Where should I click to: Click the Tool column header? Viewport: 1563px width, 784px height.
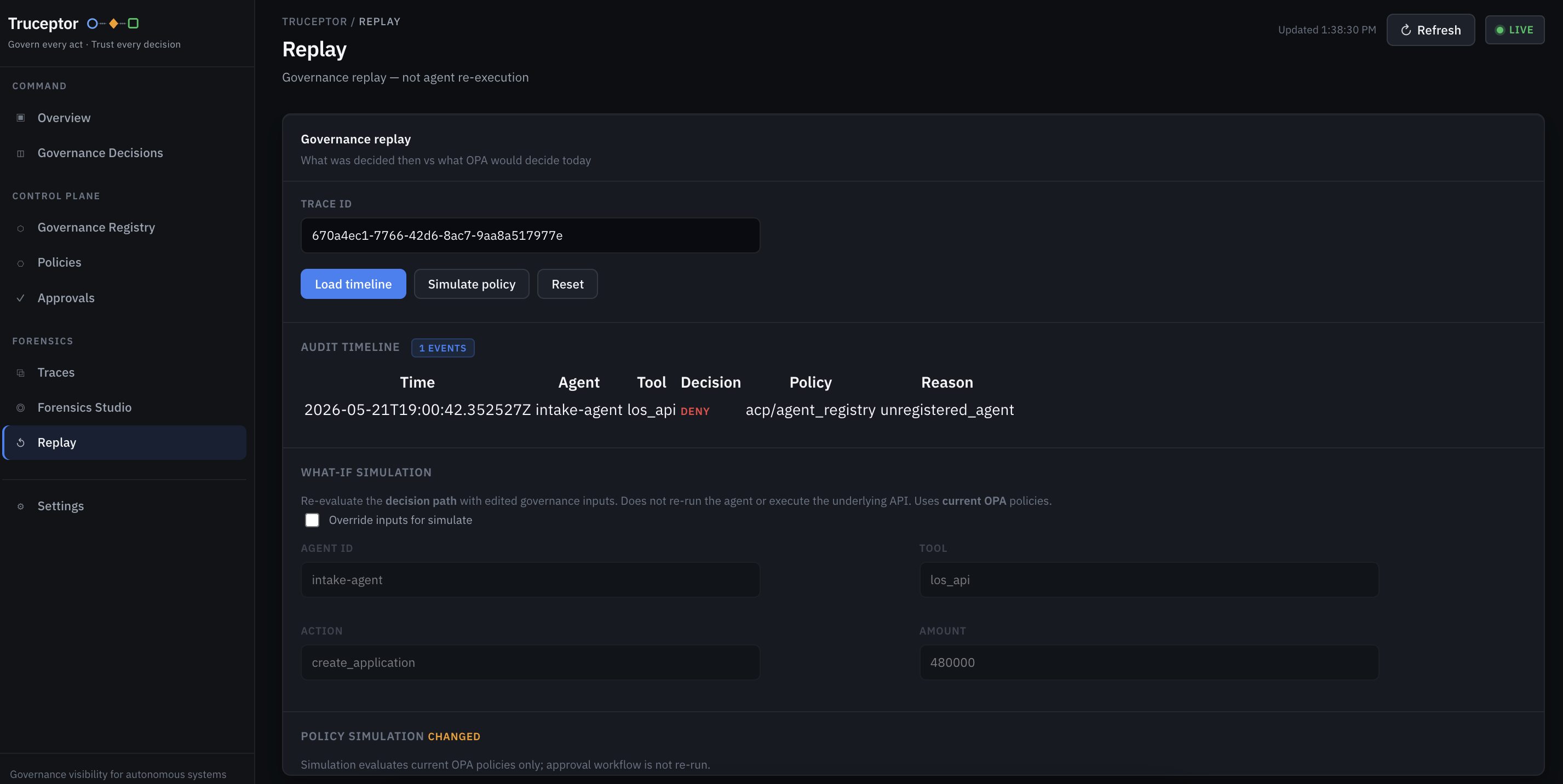[651, 383]
